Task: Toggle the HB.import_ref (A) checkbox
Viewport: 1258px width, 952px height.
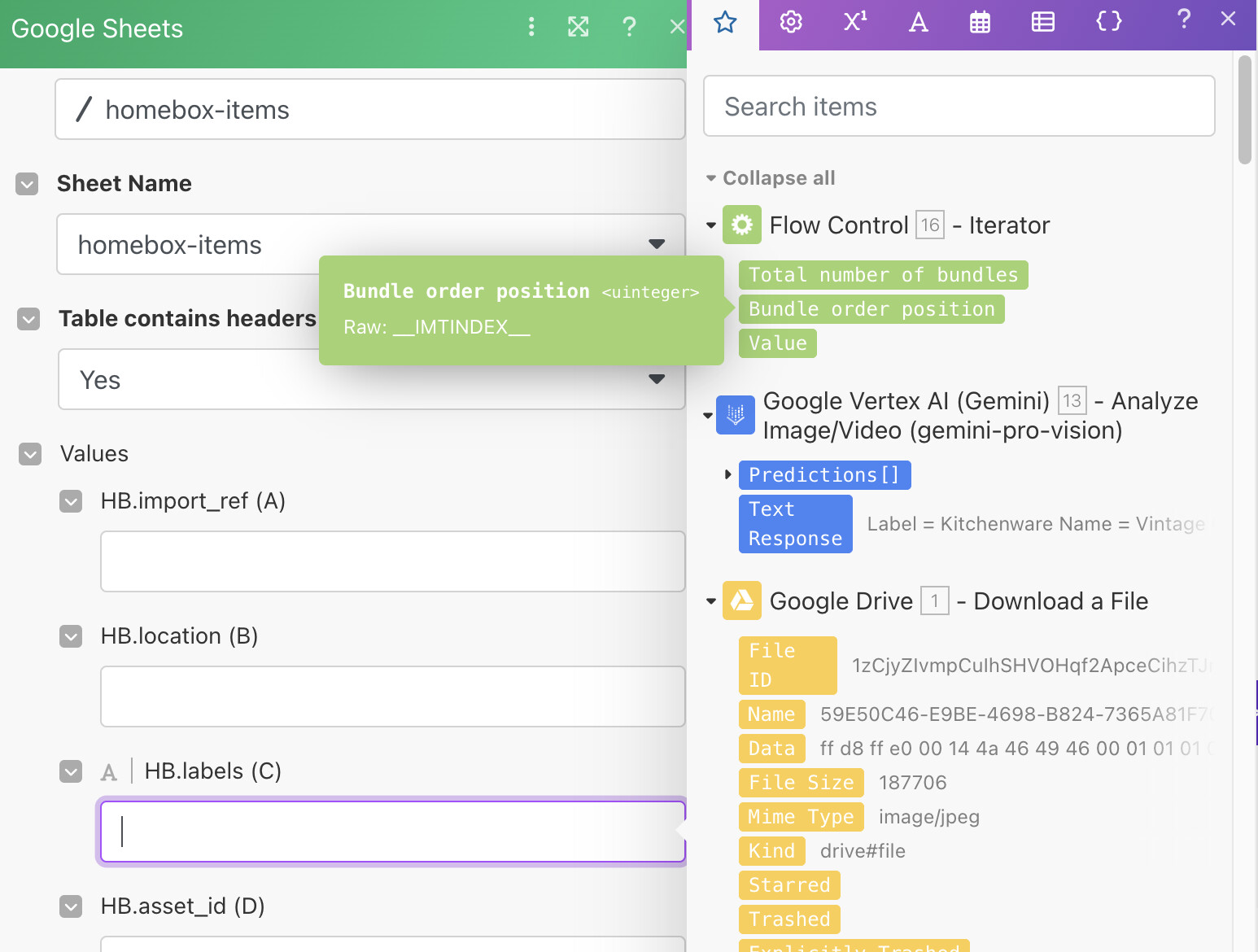Action: click(71, 501)
